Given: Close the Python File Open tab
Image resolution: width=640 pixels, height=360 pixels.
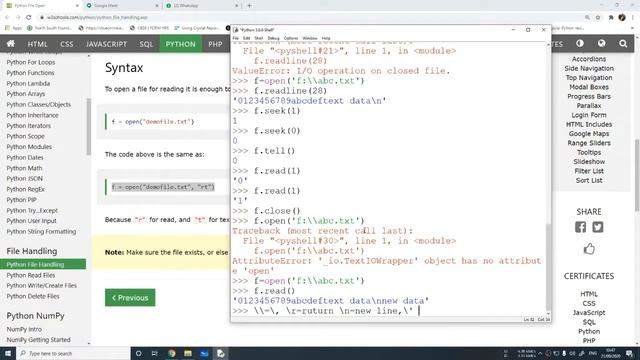Looking at the screenshot, I should (77, 6).
